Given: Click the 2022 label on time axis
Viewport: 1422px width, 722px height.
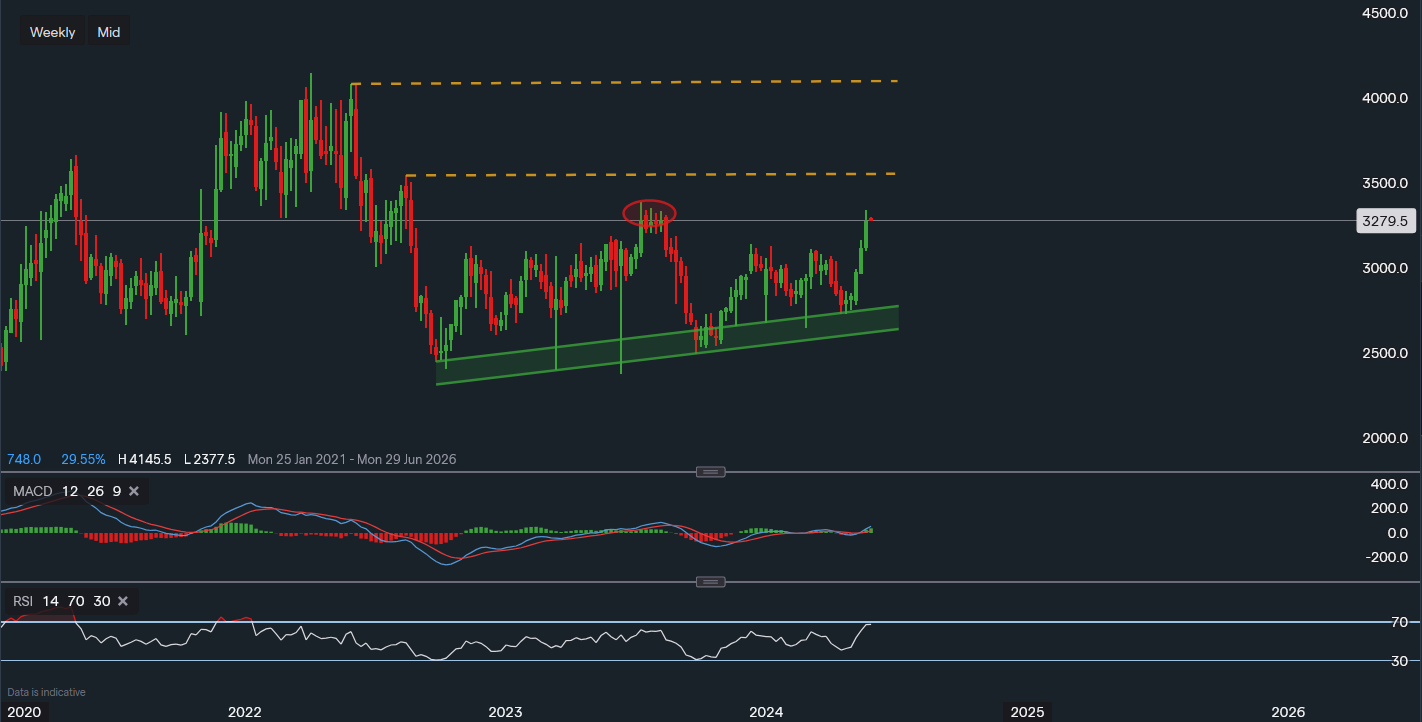Looking at the screenshot, I should click(244, 712).
